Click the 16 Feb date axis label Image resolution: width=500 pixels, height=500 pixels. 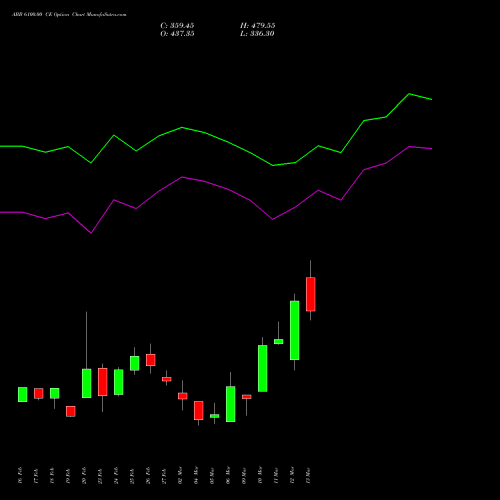click(x=20, y=475)
